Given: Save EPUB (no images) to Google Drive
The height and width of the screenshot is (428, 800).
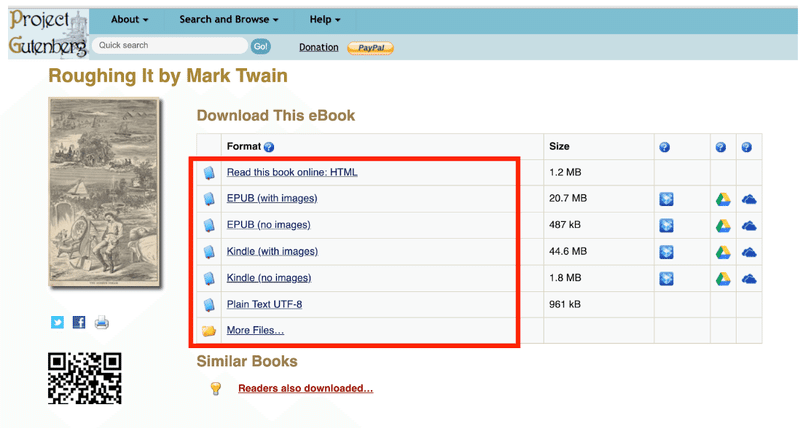Looking at the screenshot, I should 723,226.
